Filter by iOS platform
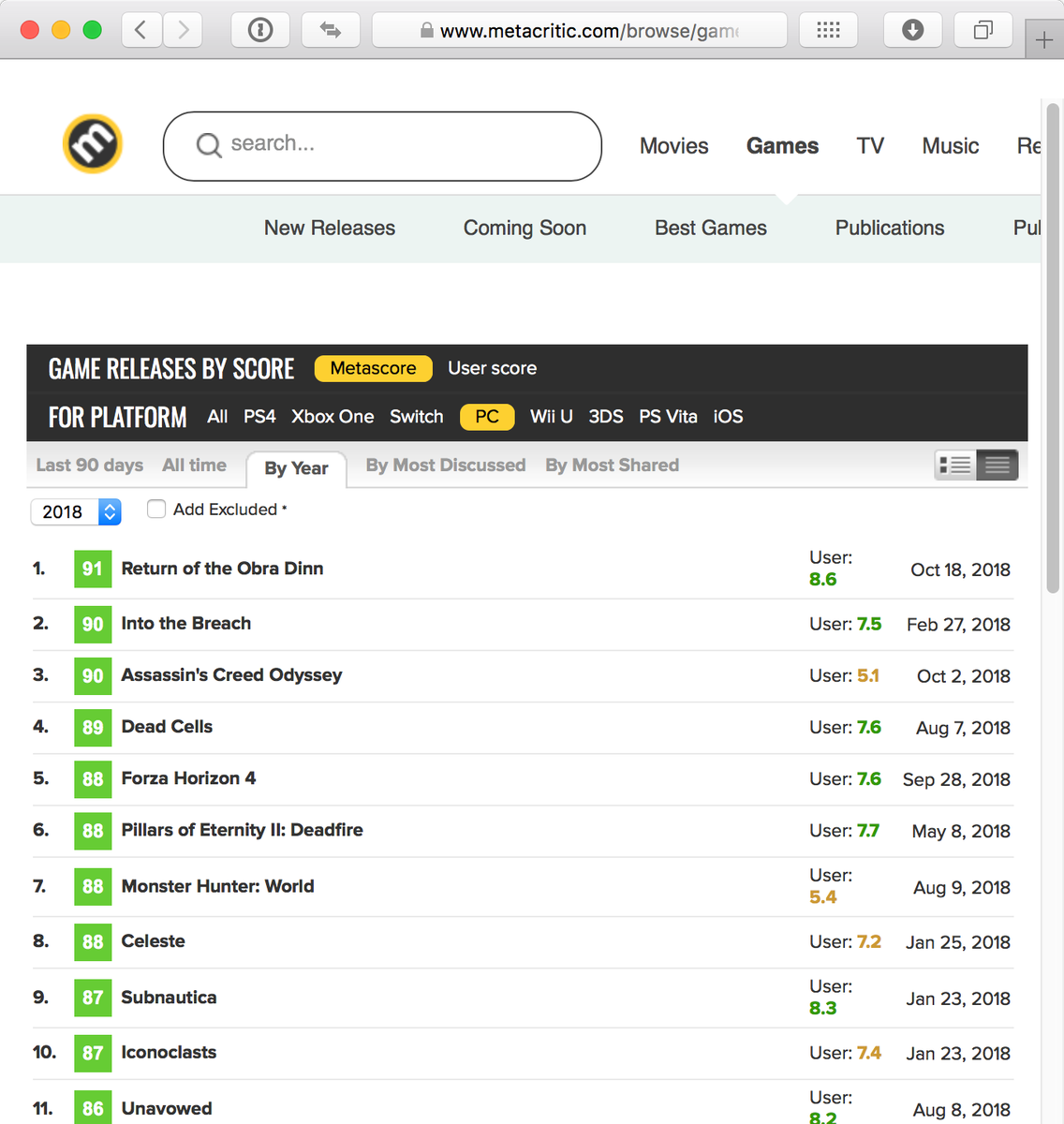Image resolution: width=1064 pixels, height=1124 pixels. 728,417
